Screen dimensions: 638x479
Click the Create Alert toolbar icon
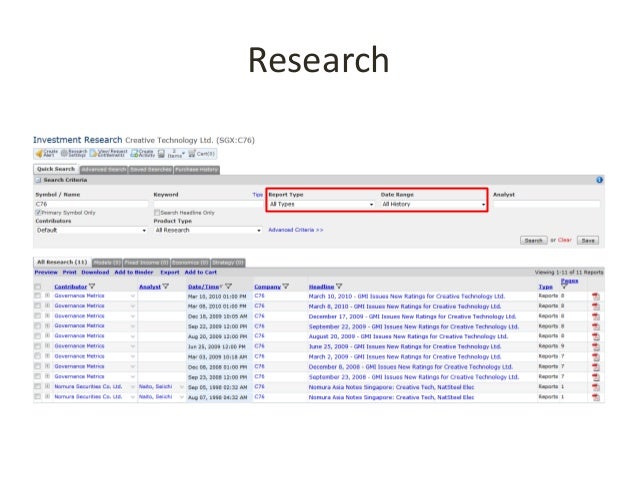(47, 153)
